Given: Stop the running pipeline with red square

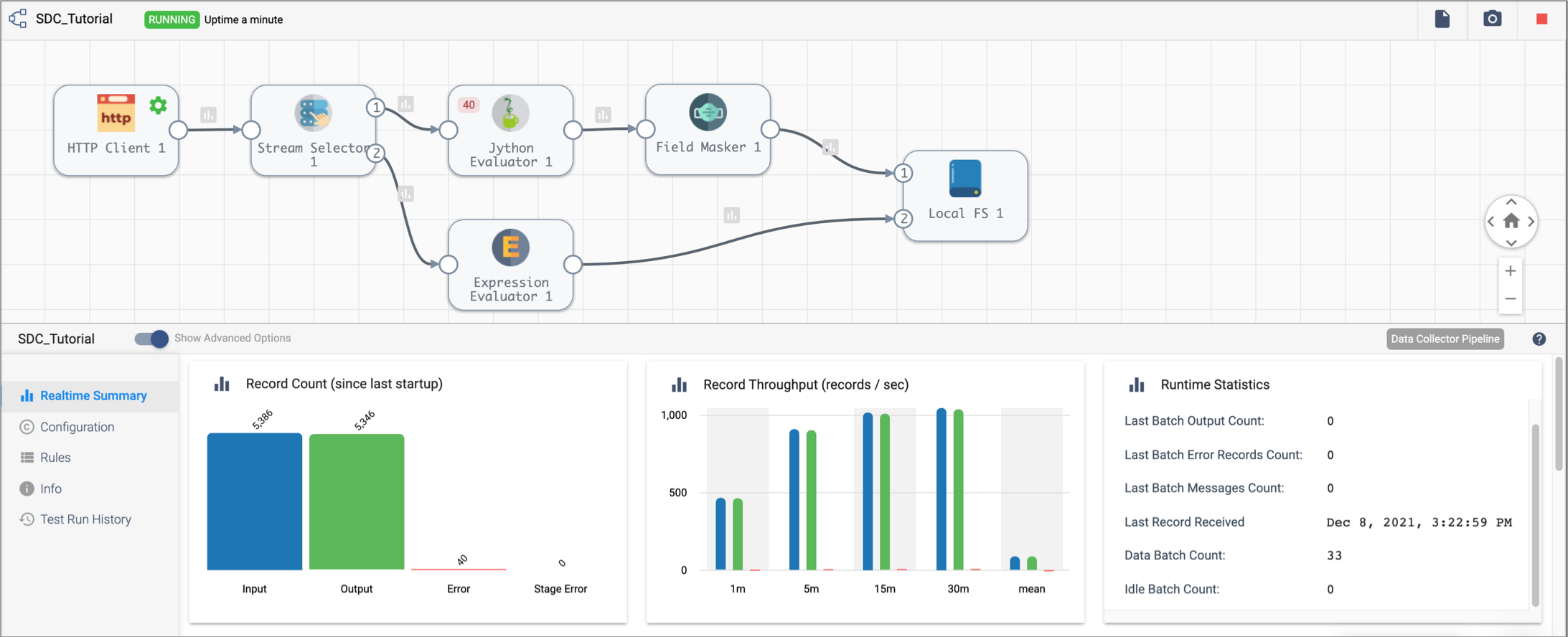Looking at the screenshot, I should (1541, 19).
